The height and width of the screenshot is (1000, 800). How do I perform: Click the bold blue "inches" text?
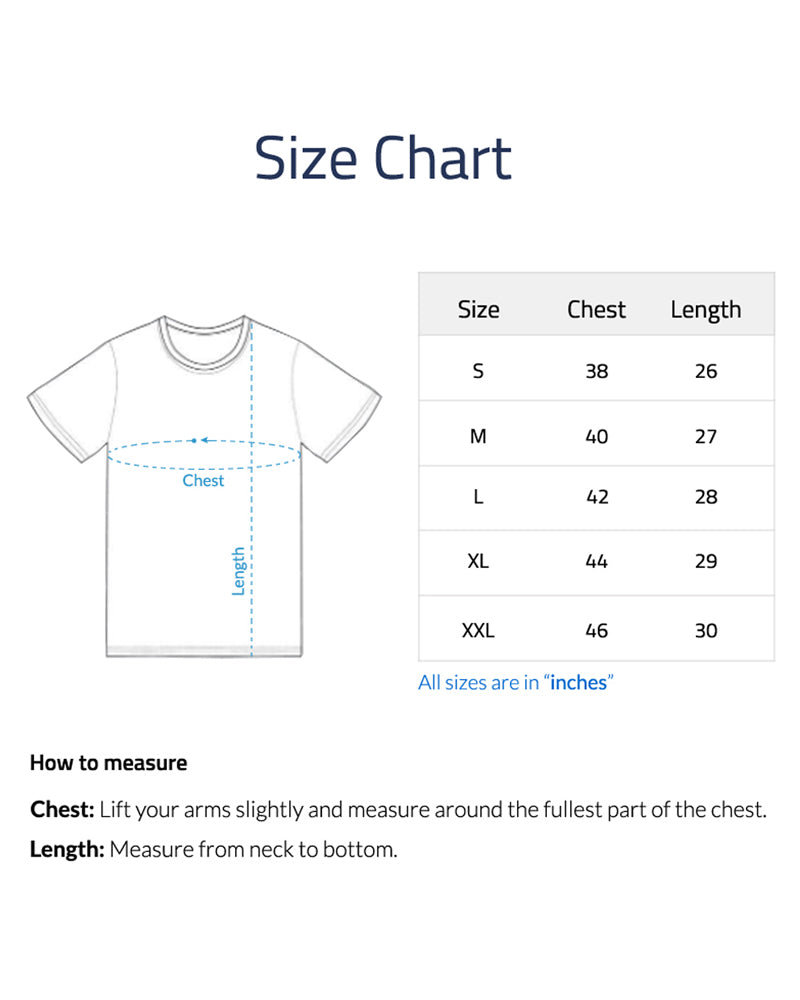[578, 683]
